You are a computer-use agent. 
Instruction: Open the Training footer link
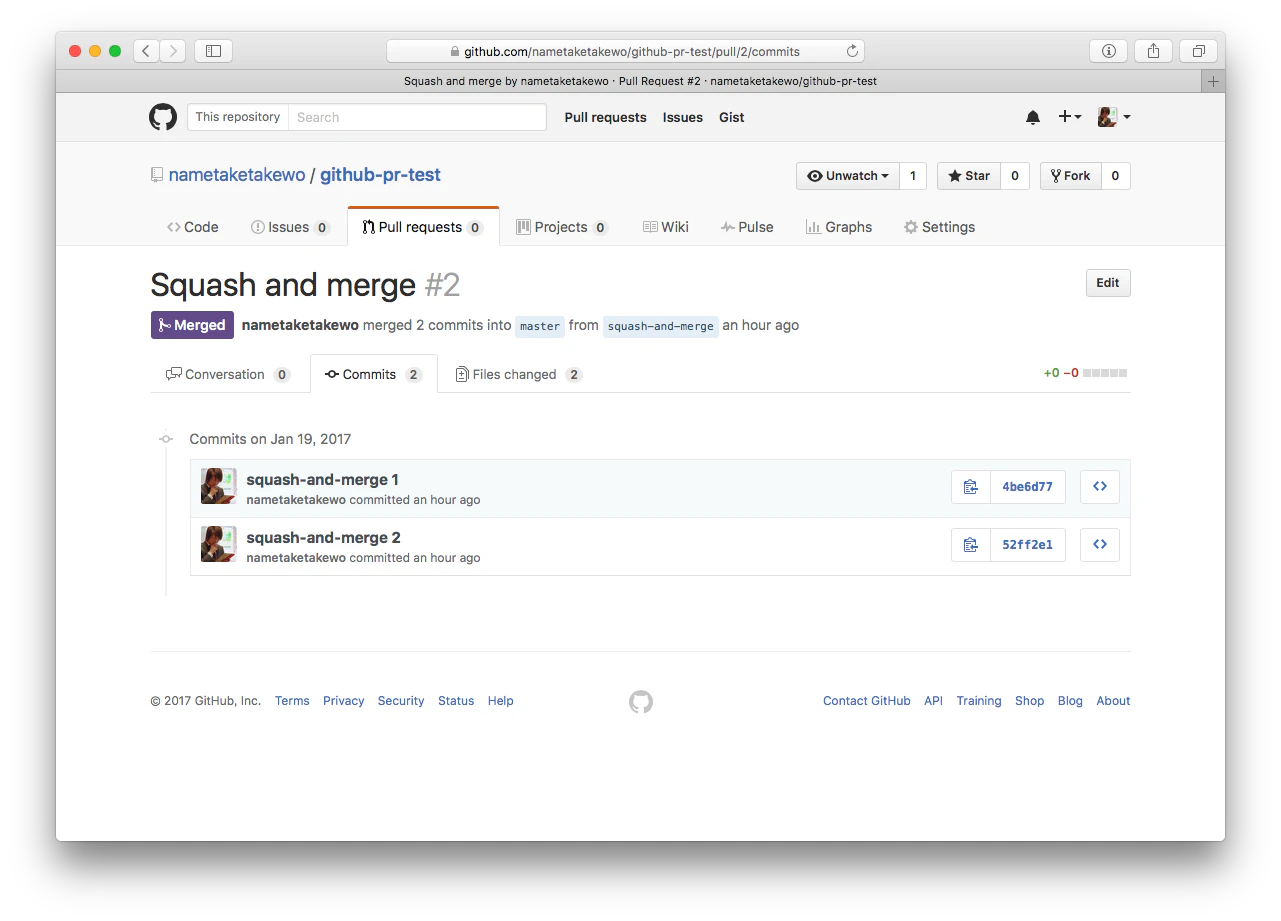[979, 701]
